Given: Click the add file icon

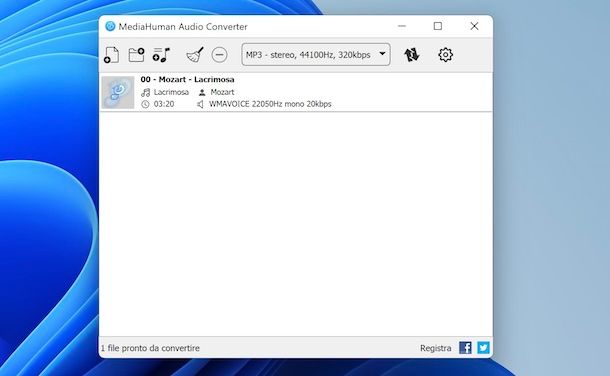Looking at the screenshot, I should click(x=111, y=55).
